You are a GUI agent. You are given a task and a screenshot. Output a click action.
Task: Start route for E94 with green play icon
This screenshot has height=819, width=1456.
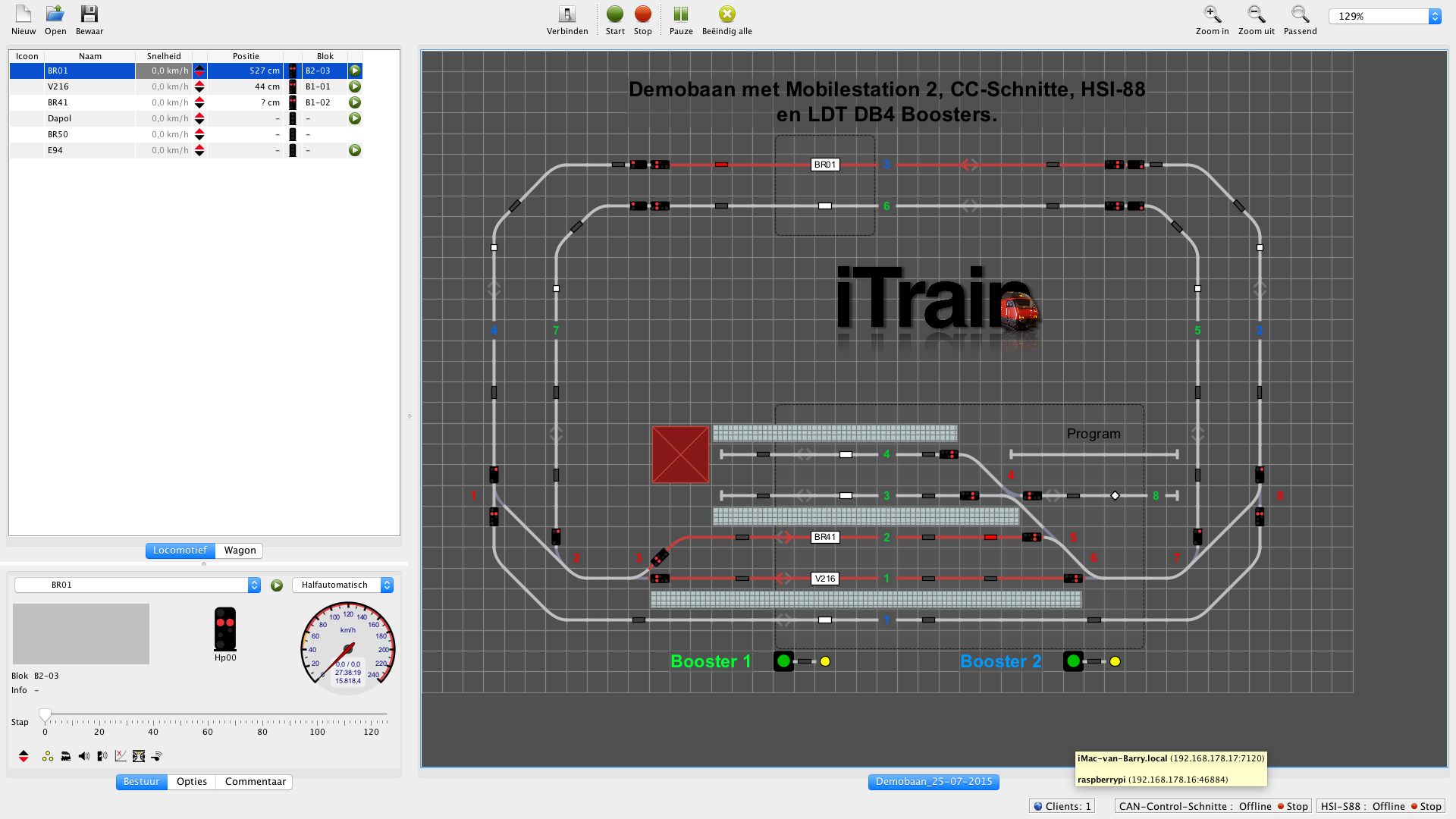click(x=355, y=150)
